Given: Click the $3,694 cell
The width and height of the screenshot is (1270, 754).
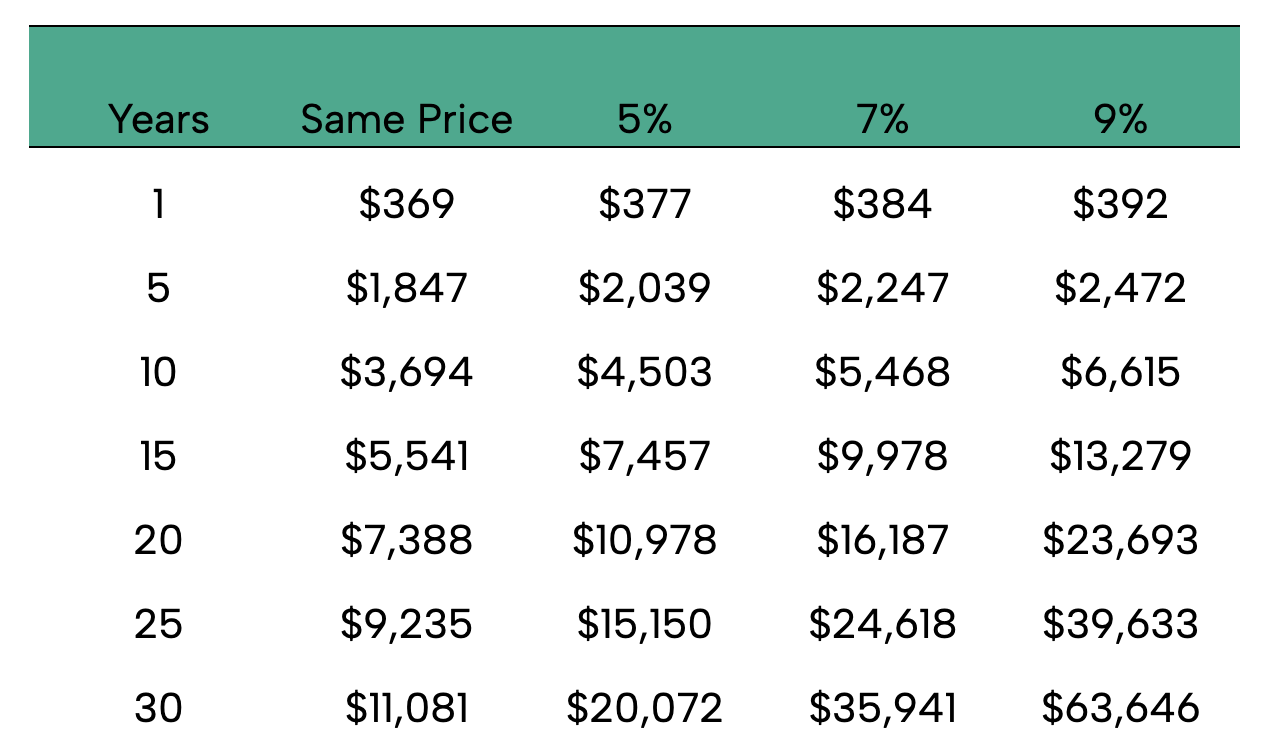Looking at the screenshot, I should click(x=406, y=372).
